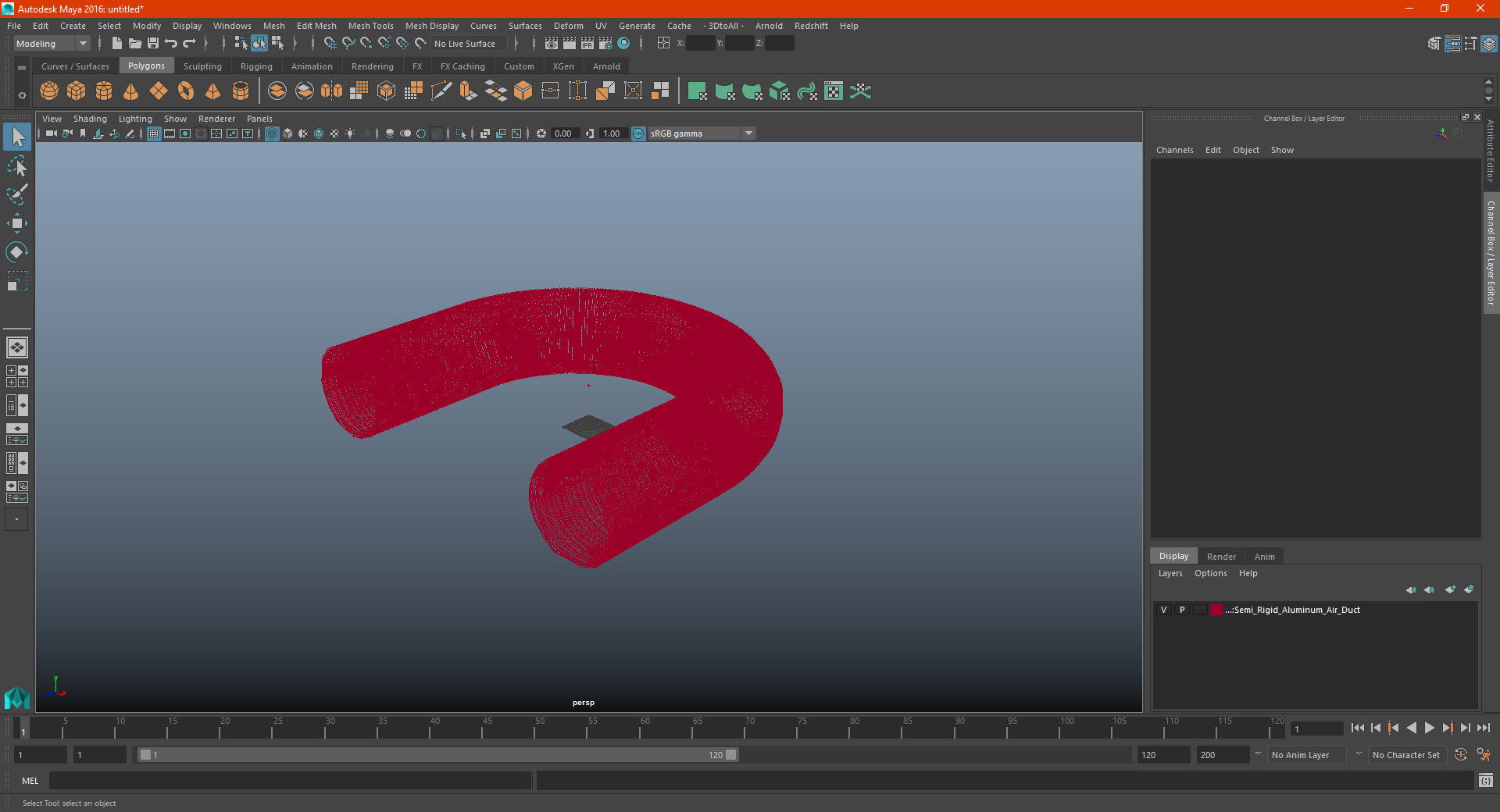Open the layer editor Options menu
Screen dimensions: 1500x812
(1210, 573)
